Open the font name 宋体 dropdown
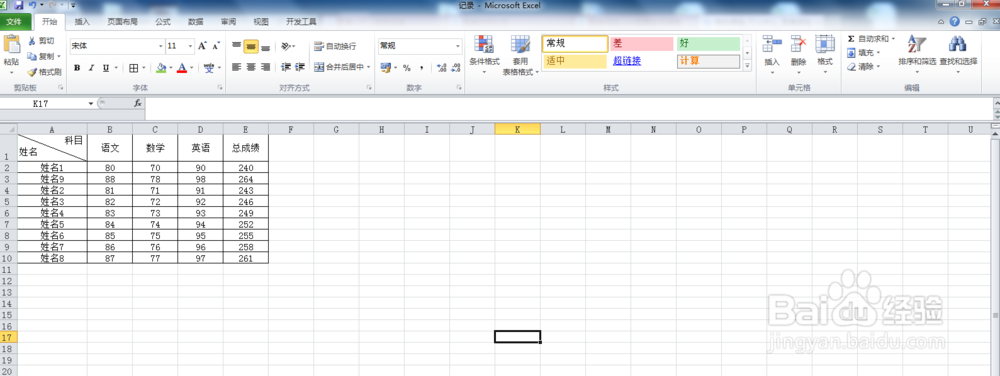The width and height of the screenshot is (1000, 376). (161, 46)
